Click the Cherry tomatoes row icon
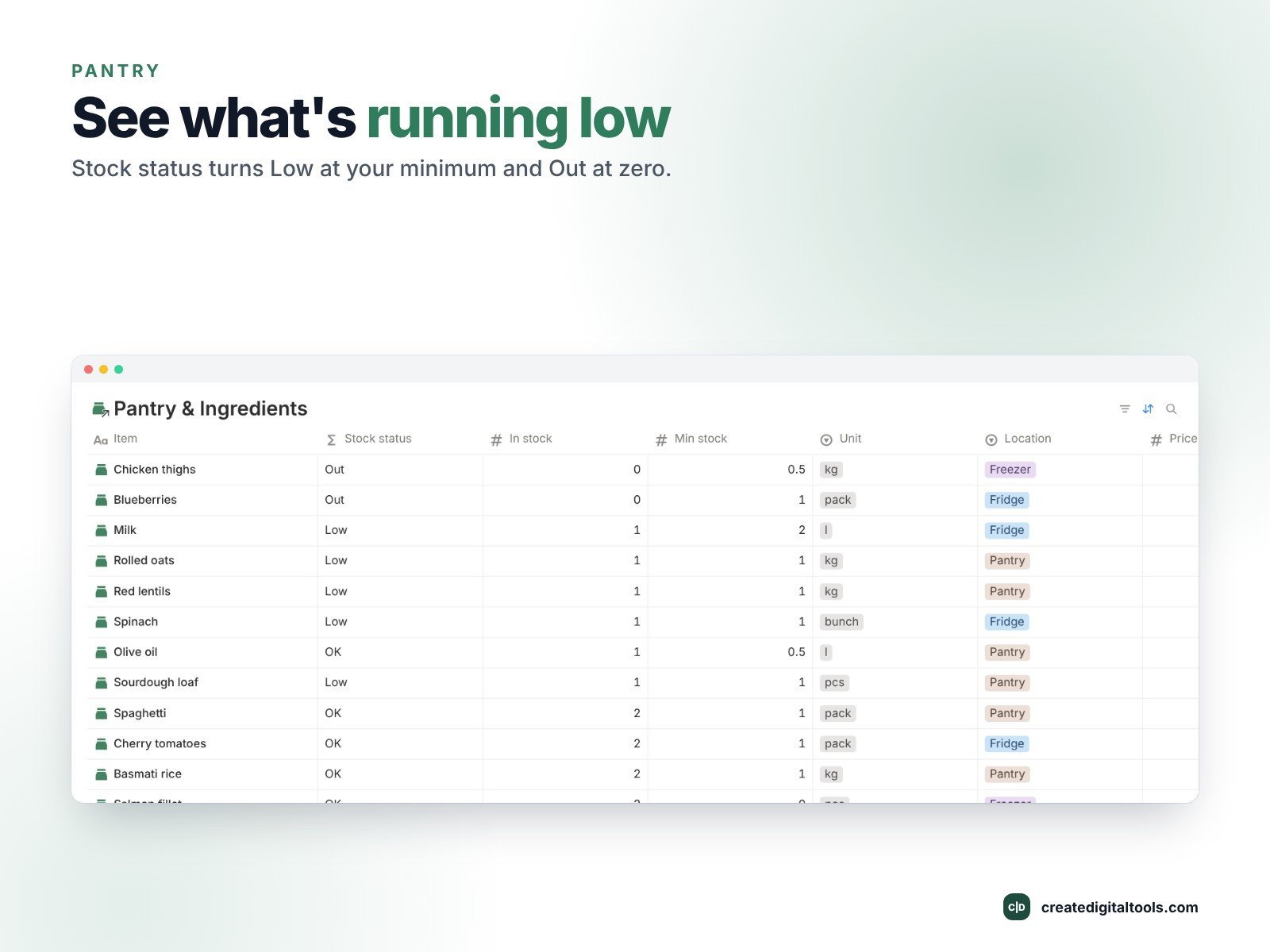 pyautogui.click(x=102, y=743)
